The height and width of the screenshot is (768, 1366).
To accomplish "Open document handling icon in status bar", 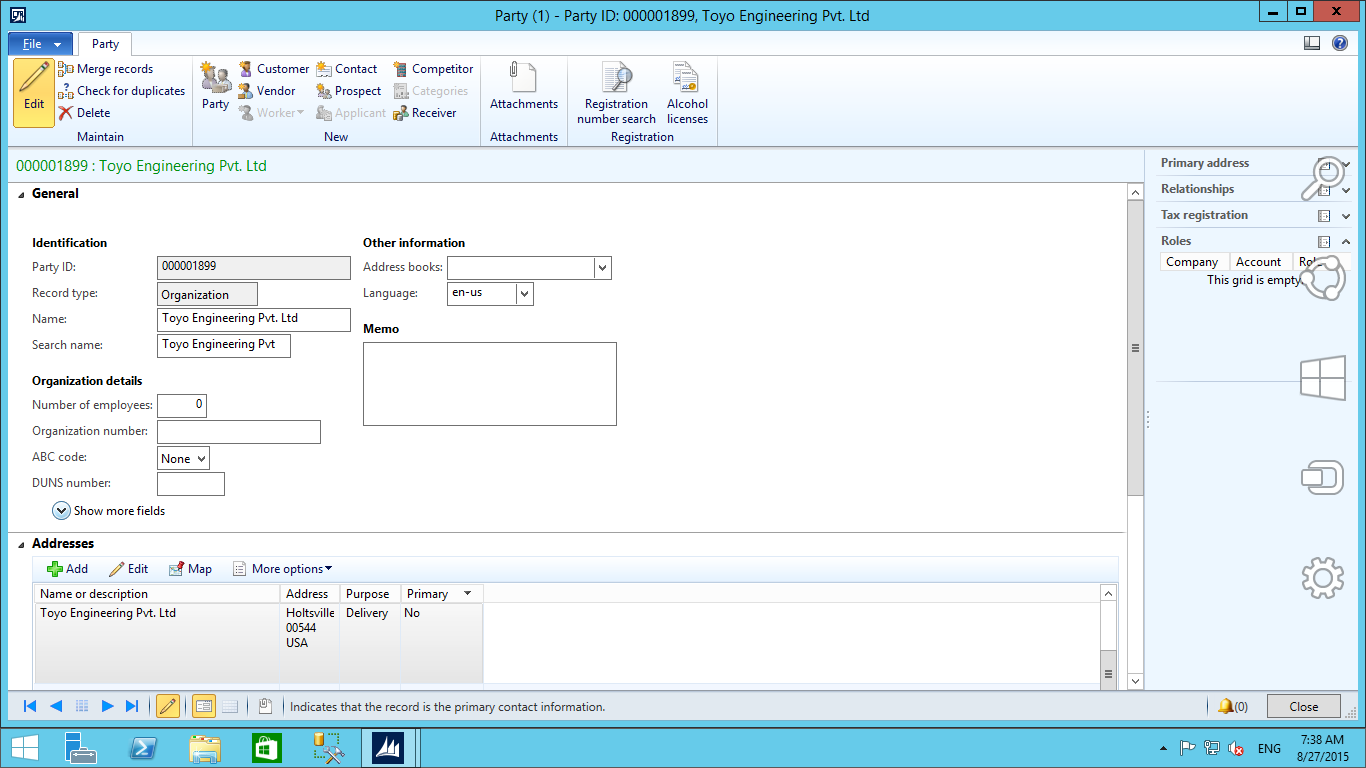I will pos(265,706).
